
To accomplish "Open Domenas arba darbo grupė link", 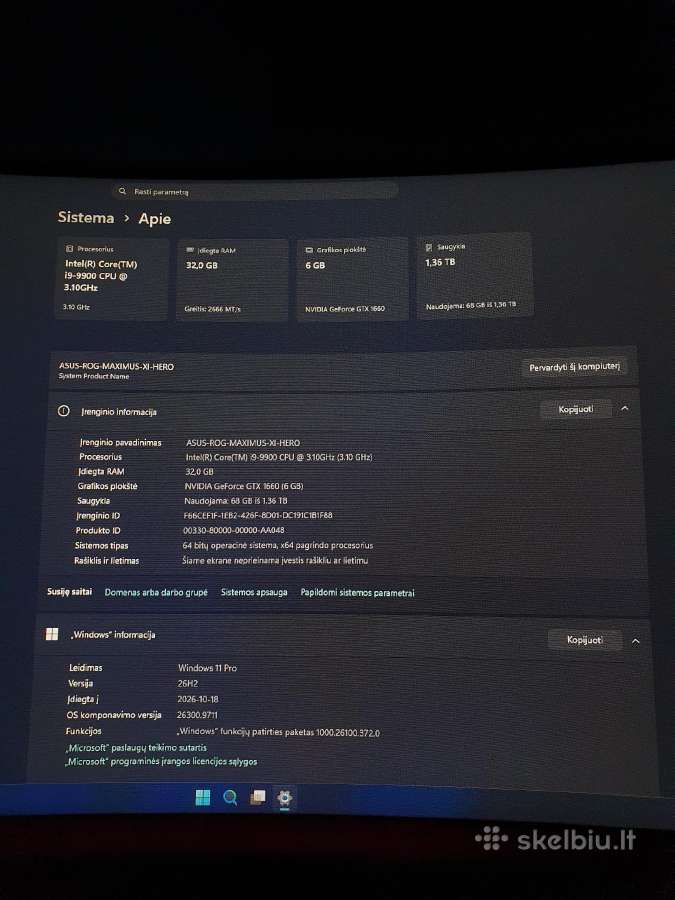I will (156, 592).
